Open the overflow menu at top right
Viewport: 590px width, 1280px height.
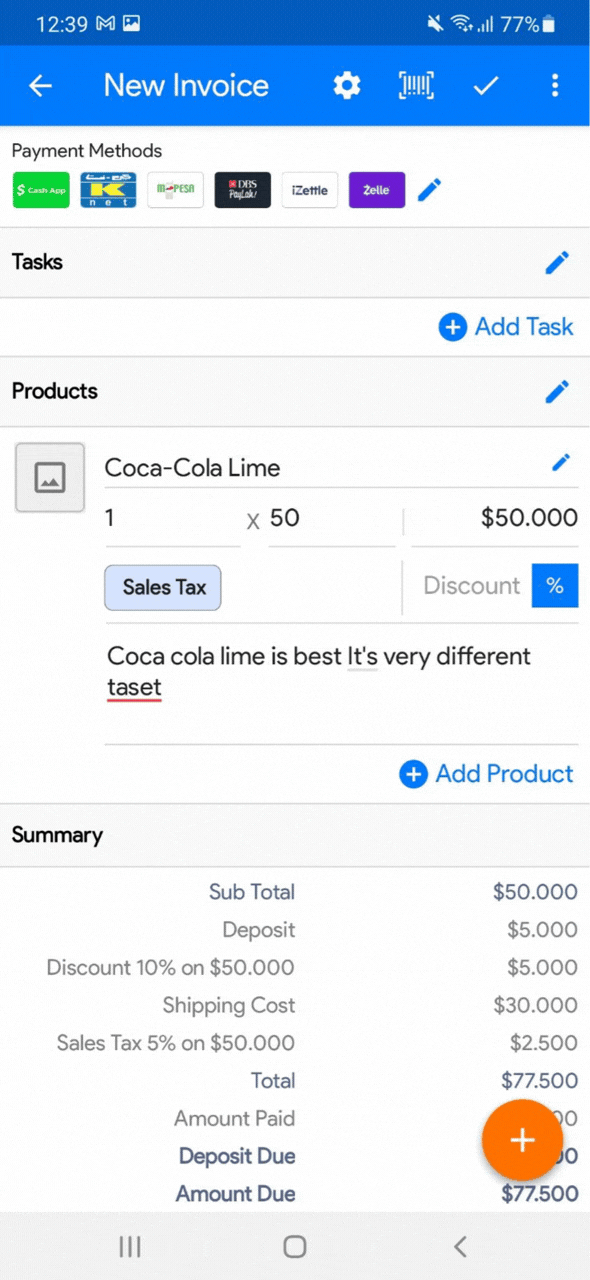click(555, 85)
